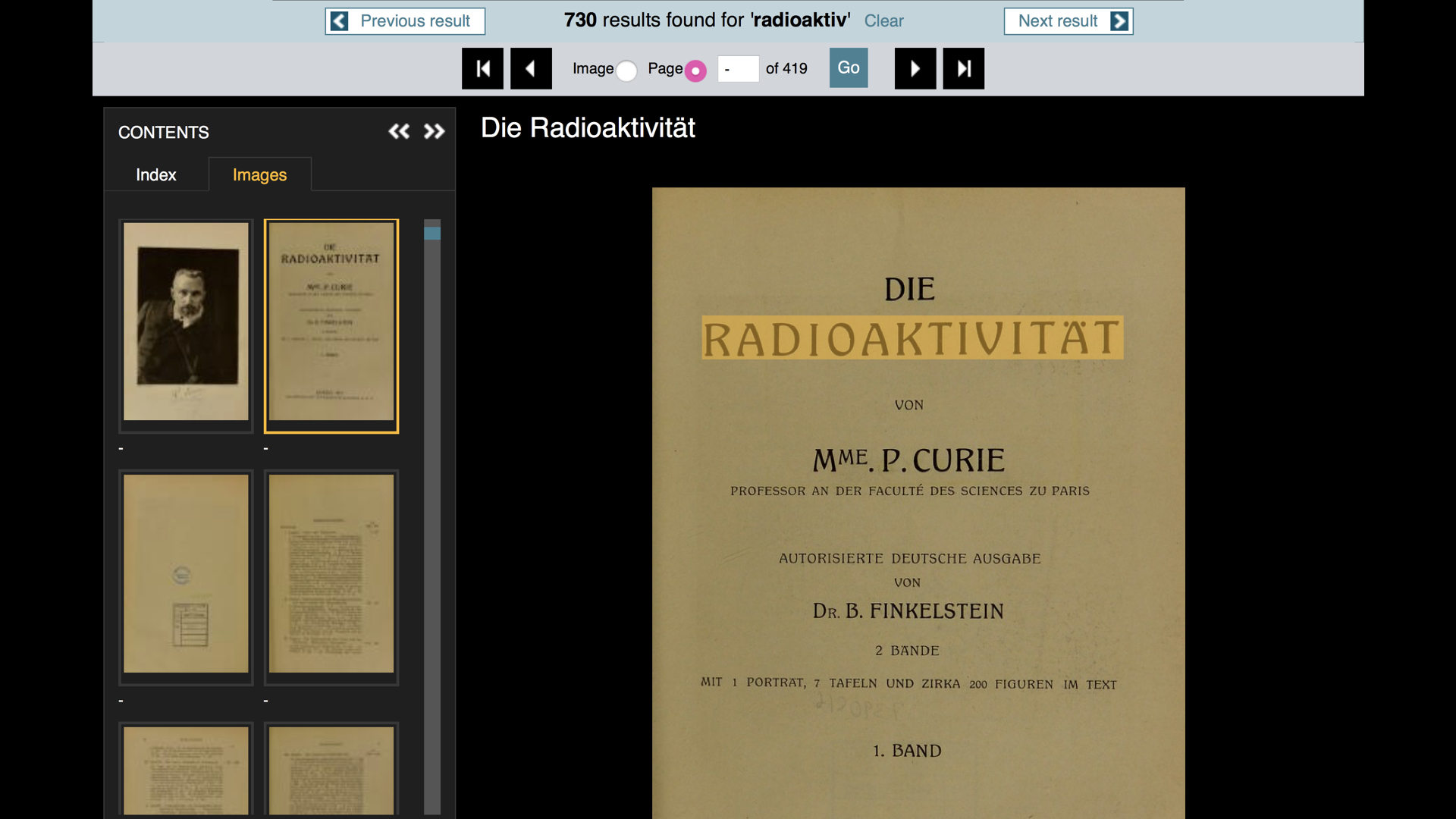This screenshot has width=1456, height=819.
Task: Select the Image radio button
Action: click(x=626, y=71)
